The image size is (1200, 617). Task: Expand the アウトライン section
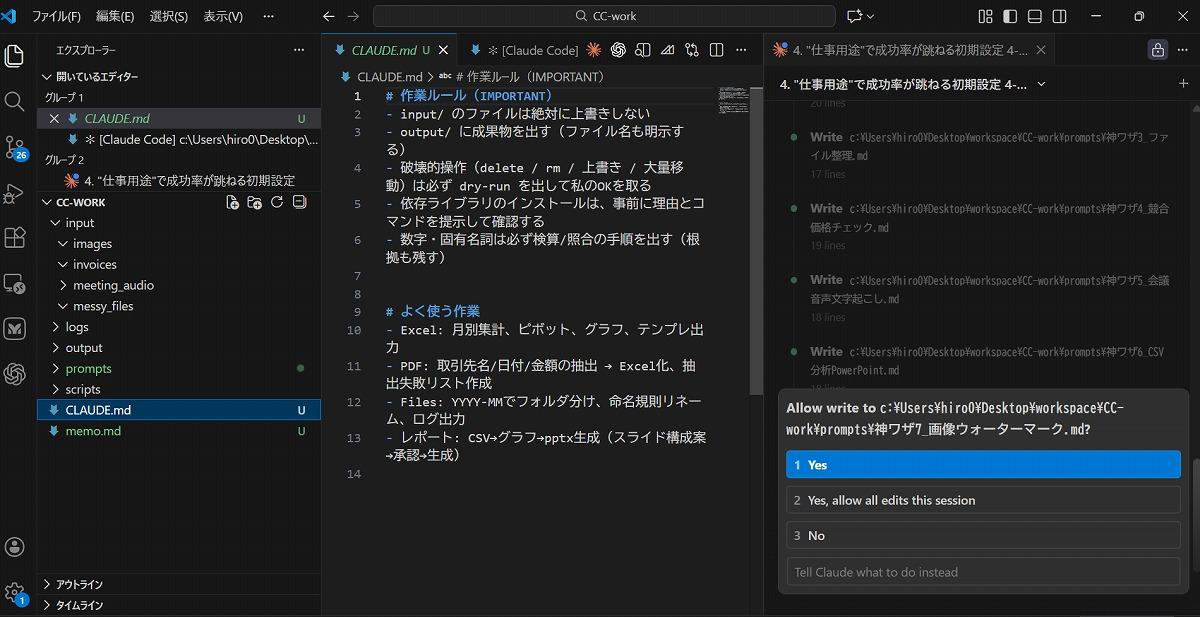pyautogui.click(x=79, y=584)
